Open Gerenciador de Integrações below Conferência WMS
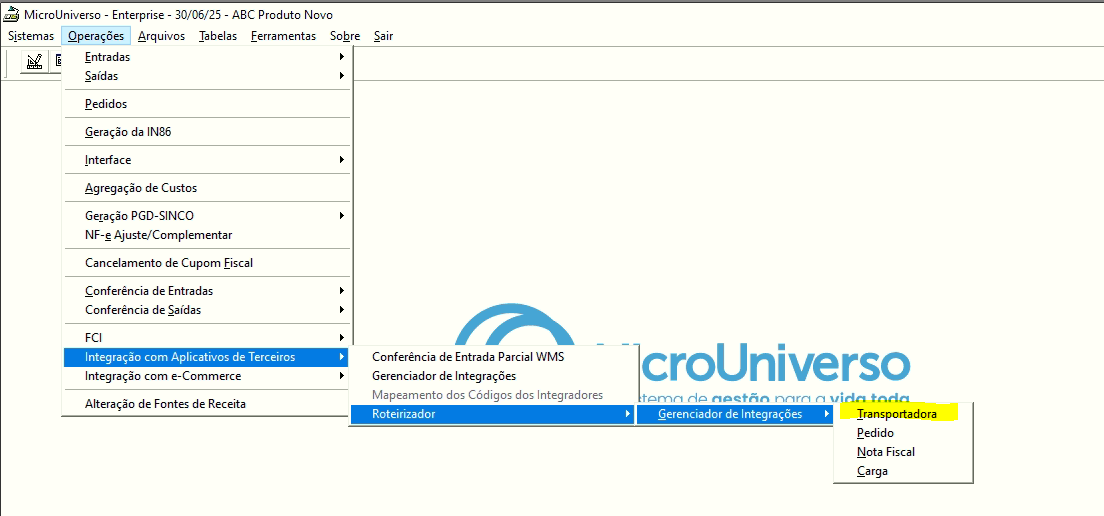 (491, 376)
